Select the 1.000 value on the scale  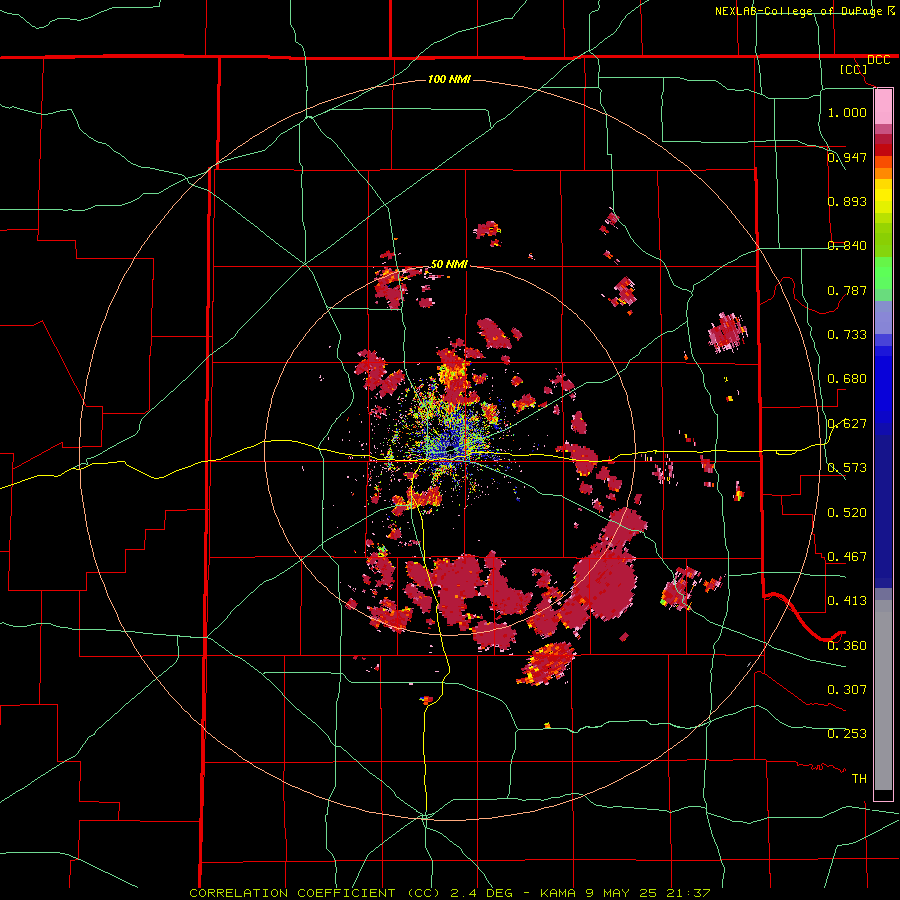click(x=847, y=112)
